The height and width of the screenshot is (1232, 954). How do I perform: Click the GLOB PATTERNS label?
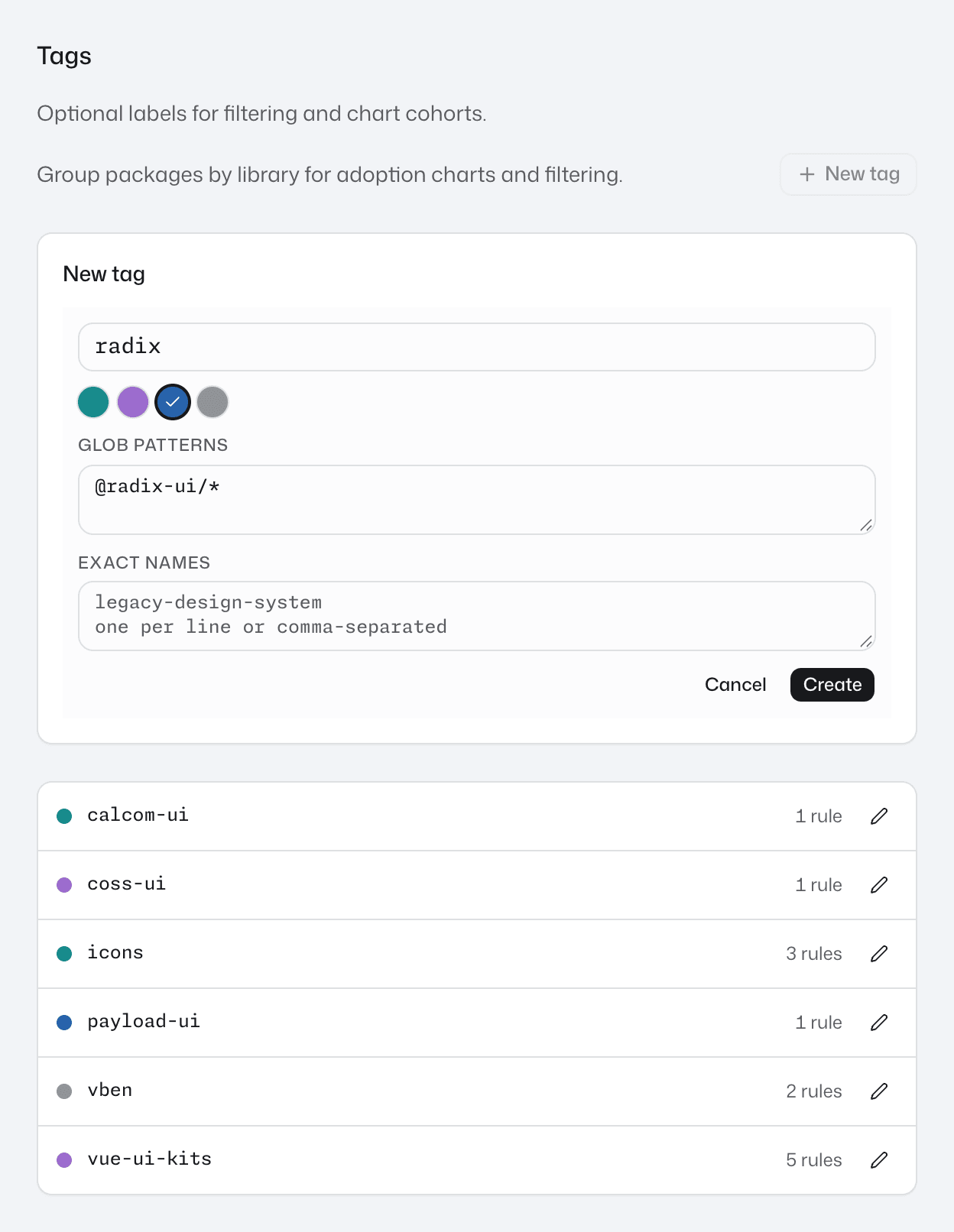point(153,445)
